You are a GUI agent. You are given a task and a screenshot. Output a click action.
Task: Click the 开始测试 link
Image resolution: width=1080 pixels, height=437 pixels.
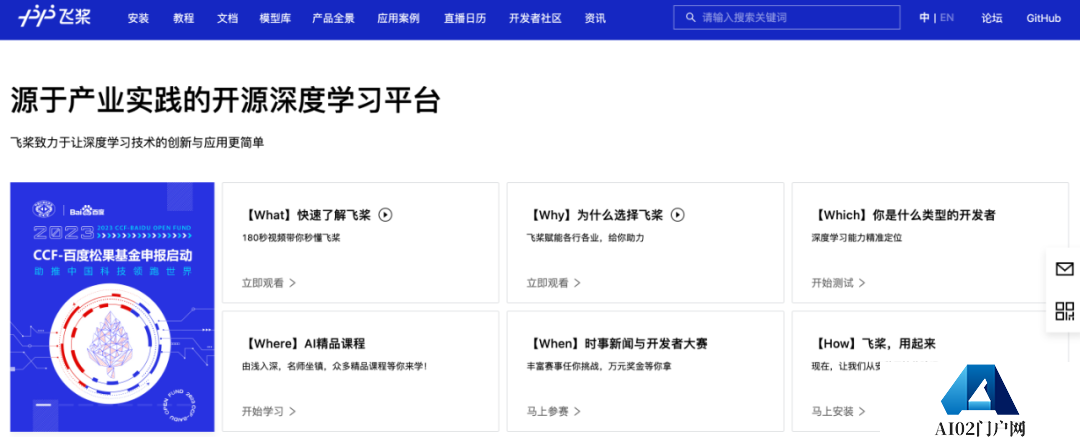tap(833, 283)
